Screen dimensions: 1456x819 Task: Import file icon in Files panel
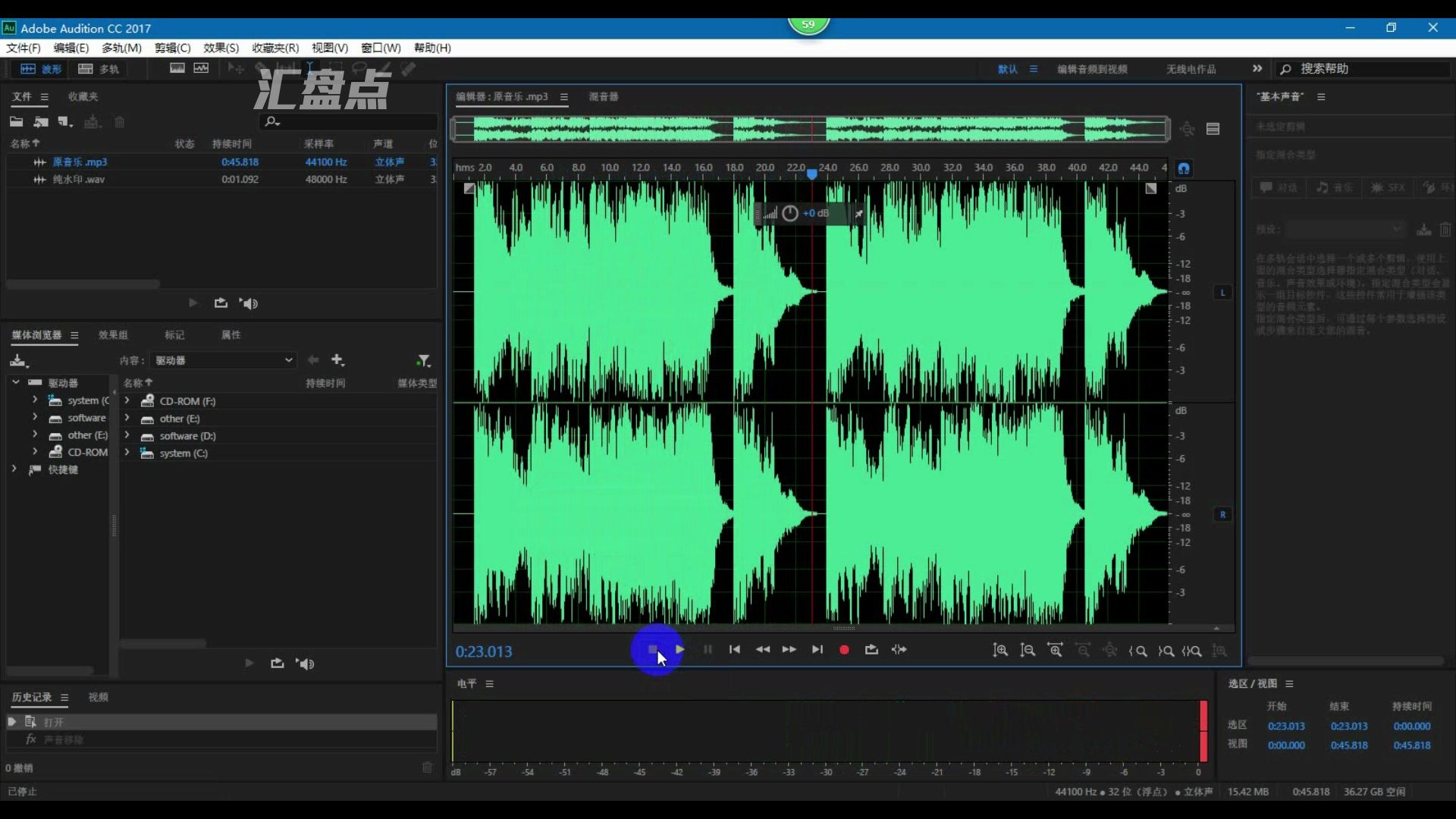[x=41, y=122]
